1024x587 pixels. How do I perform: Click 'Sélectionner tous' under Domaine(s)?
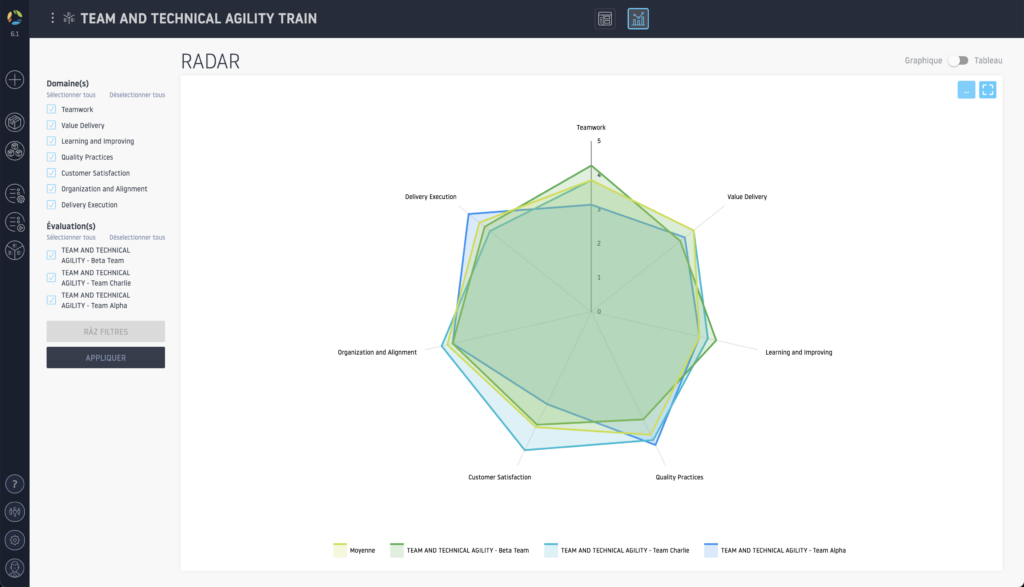click(71, 95)
